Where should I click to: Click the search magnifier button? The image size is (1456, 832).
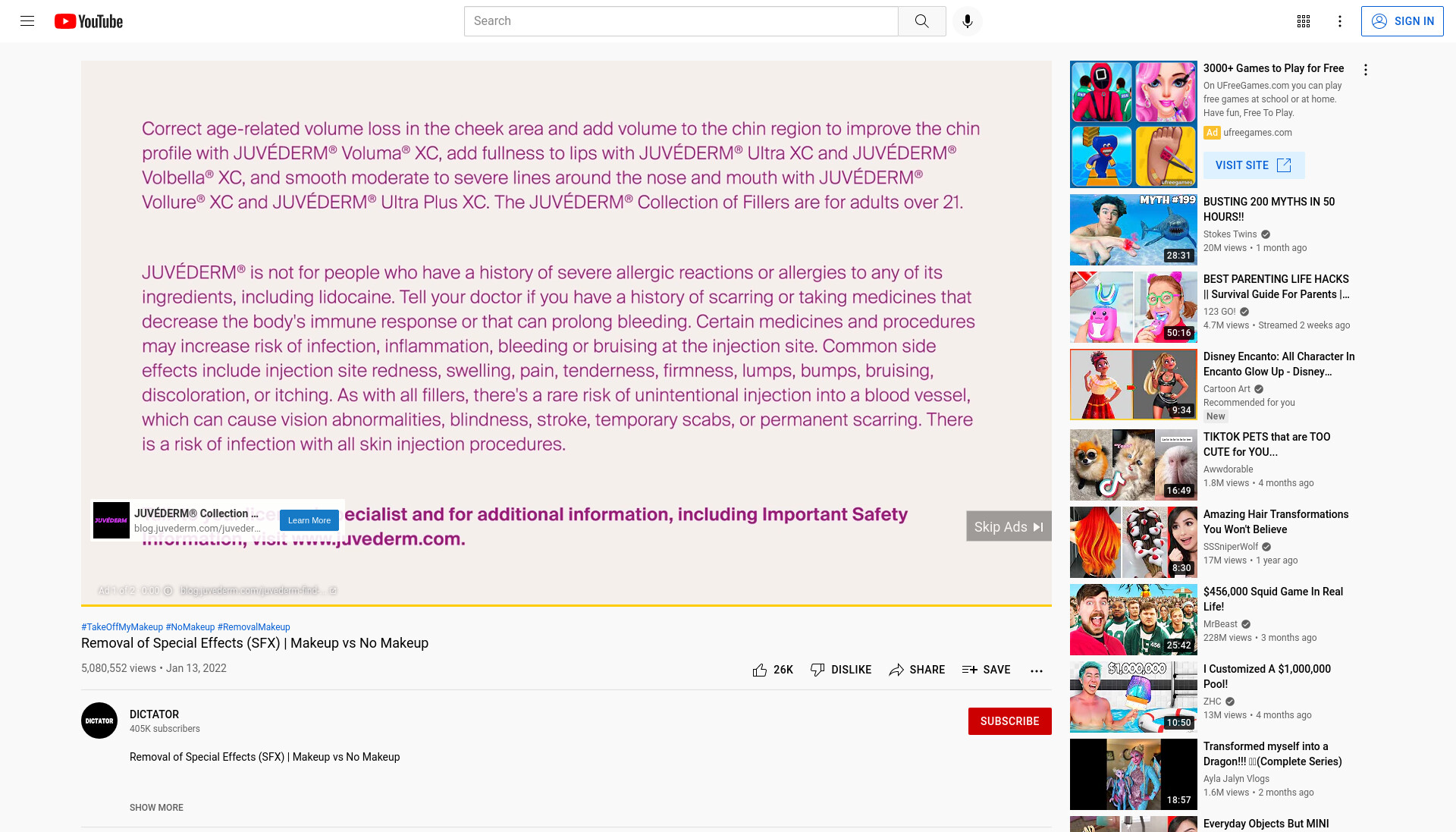click(x=921, y=21)
